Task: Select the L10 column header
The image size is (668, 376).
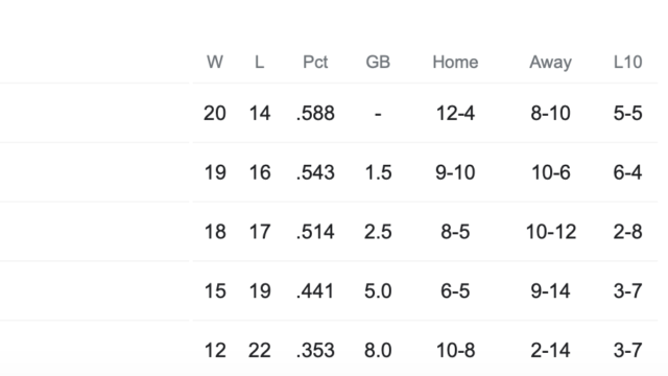Action: (628, 62)
